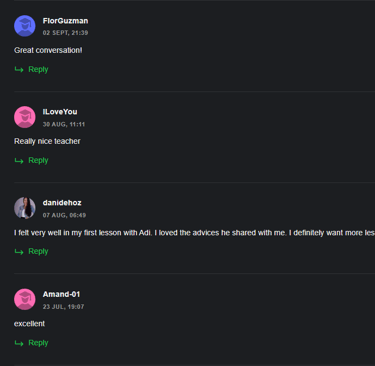375x366 pixels.
Task: Click Amand-01's pink graduation cap avatar
Action: [25, 299]
